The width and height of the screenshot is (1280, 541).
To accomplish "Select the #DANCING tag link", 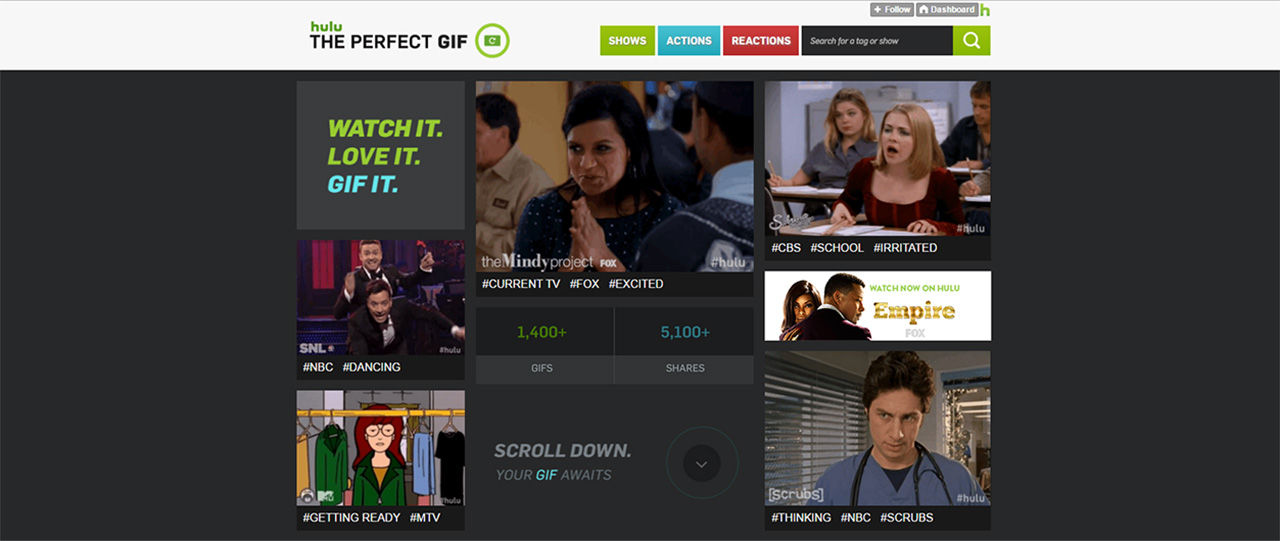I will 372,367.
